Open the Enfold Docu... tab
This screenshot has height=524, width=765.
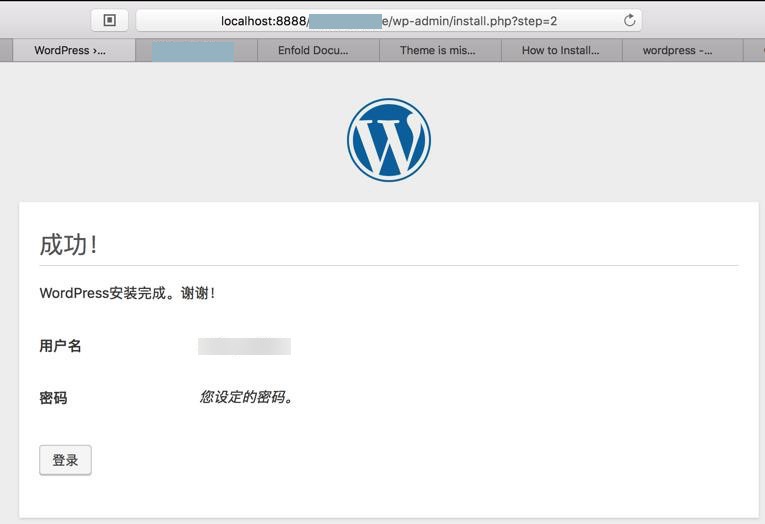click(319, 50)
